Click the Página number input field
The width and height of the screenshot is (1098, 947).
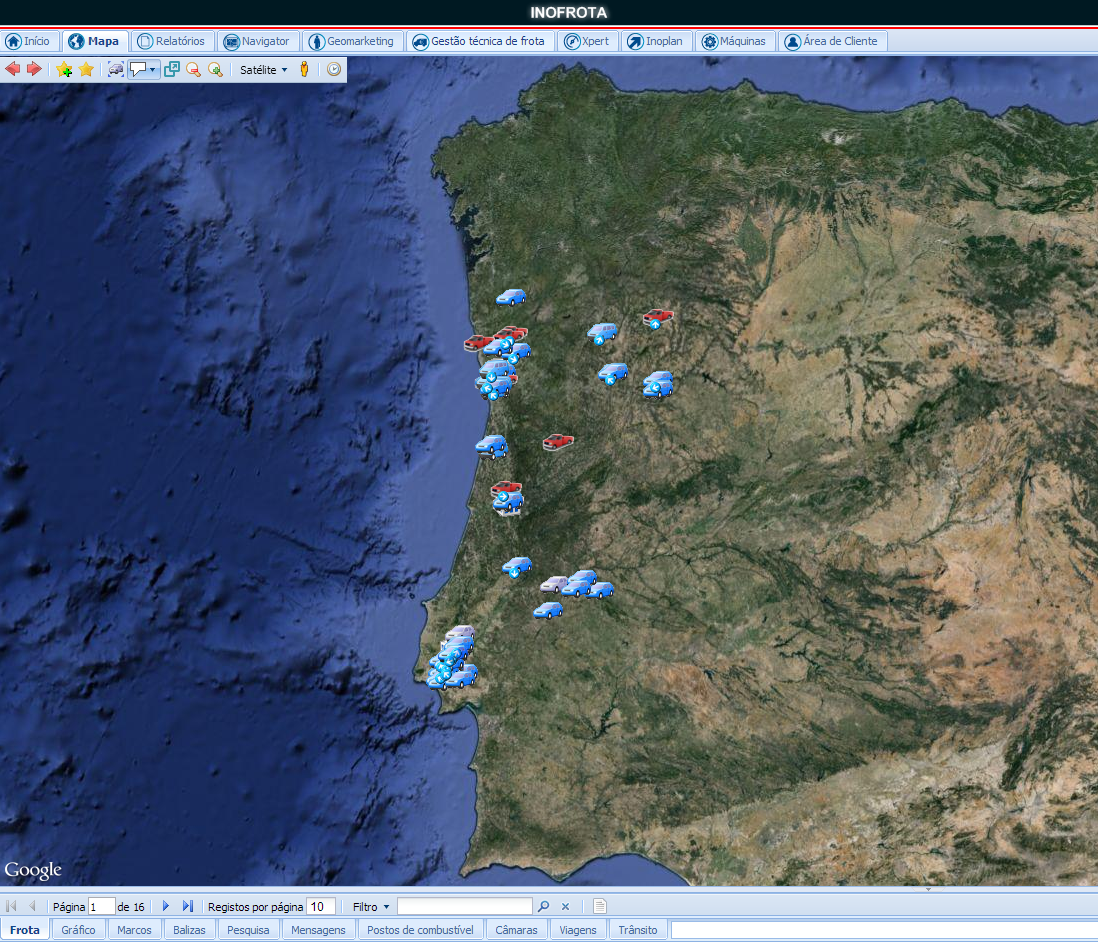click(x=101, y=907)
